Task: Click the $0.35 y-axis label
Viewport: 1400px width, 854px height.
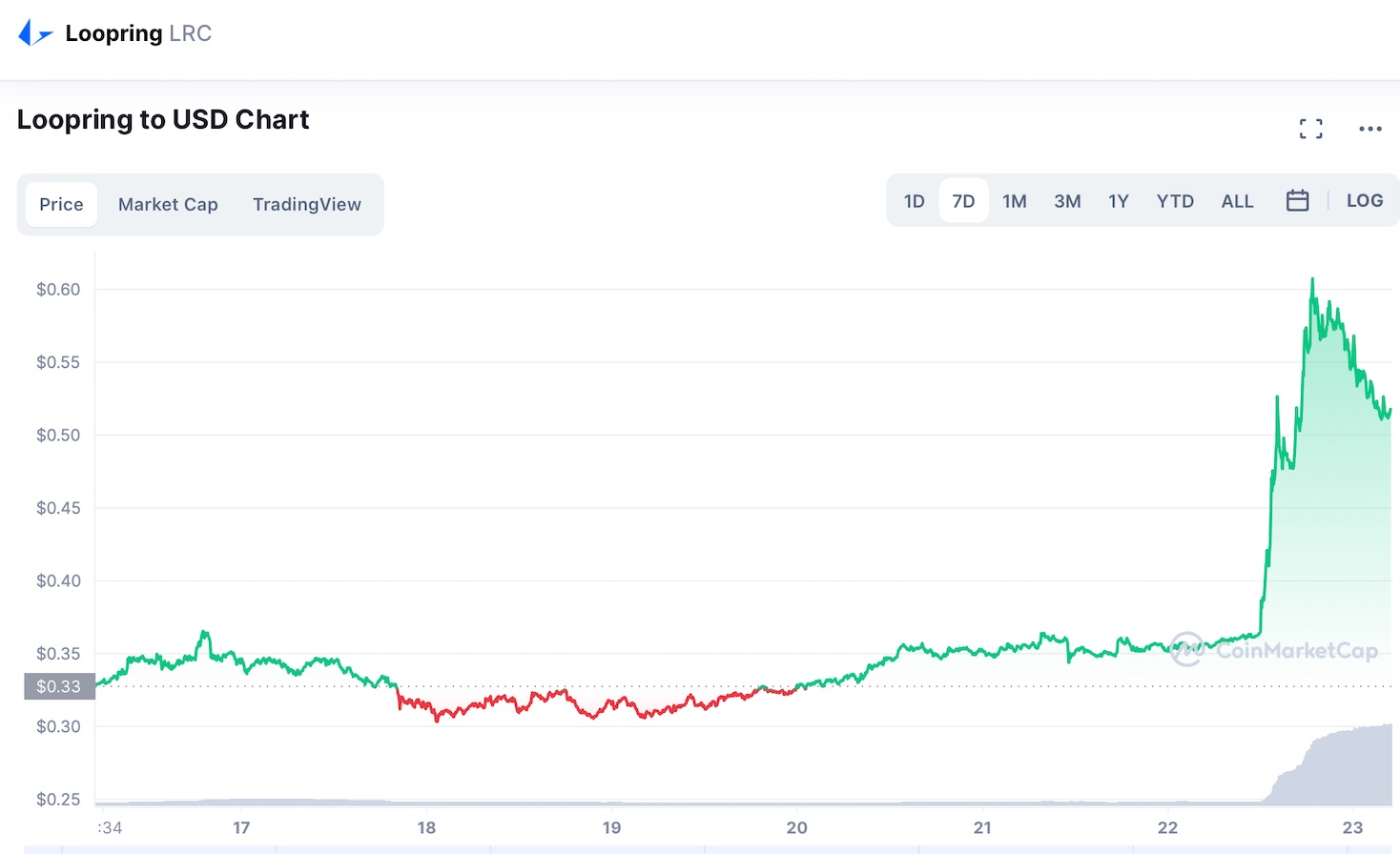Action: (x=58, y=654)
